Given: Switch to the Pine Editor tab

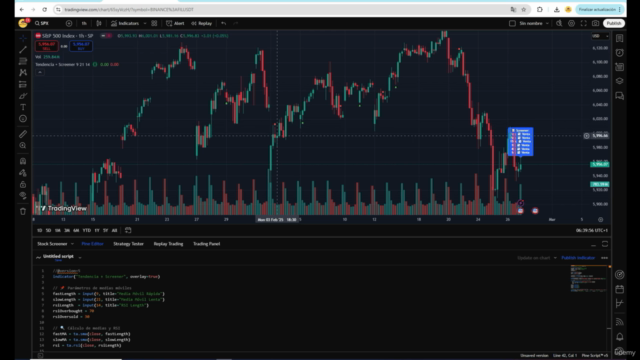Looking at the screenshot, I should pyautogui.click(x=92, y=244).
